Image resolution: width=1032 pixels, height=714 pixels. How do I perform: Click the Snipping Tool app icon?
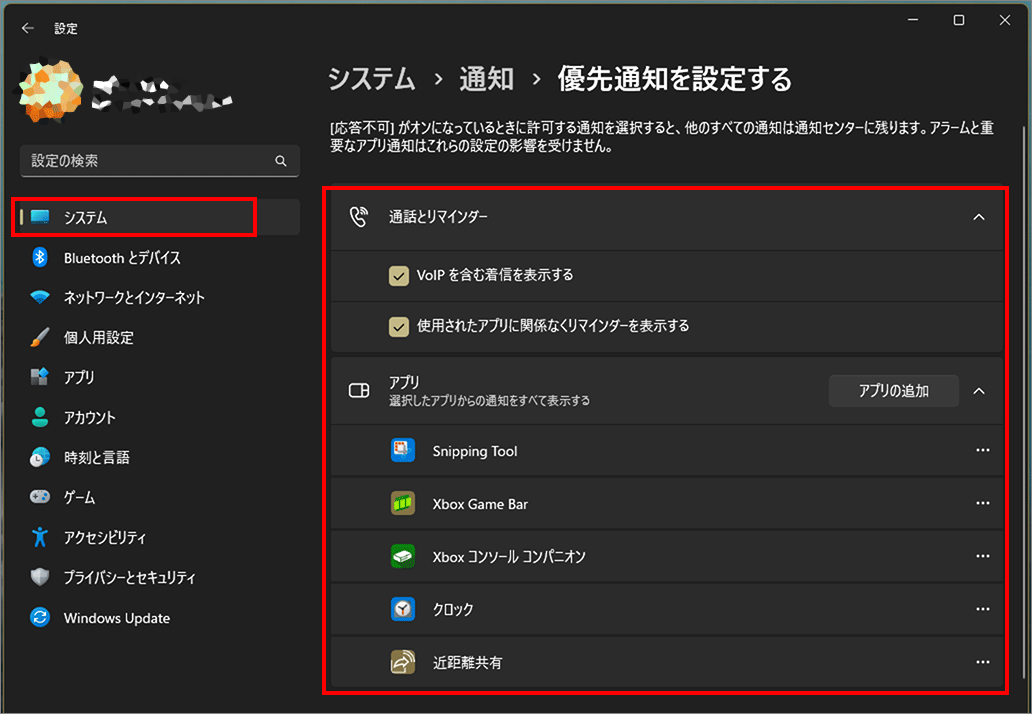click(x=403, y=450)
